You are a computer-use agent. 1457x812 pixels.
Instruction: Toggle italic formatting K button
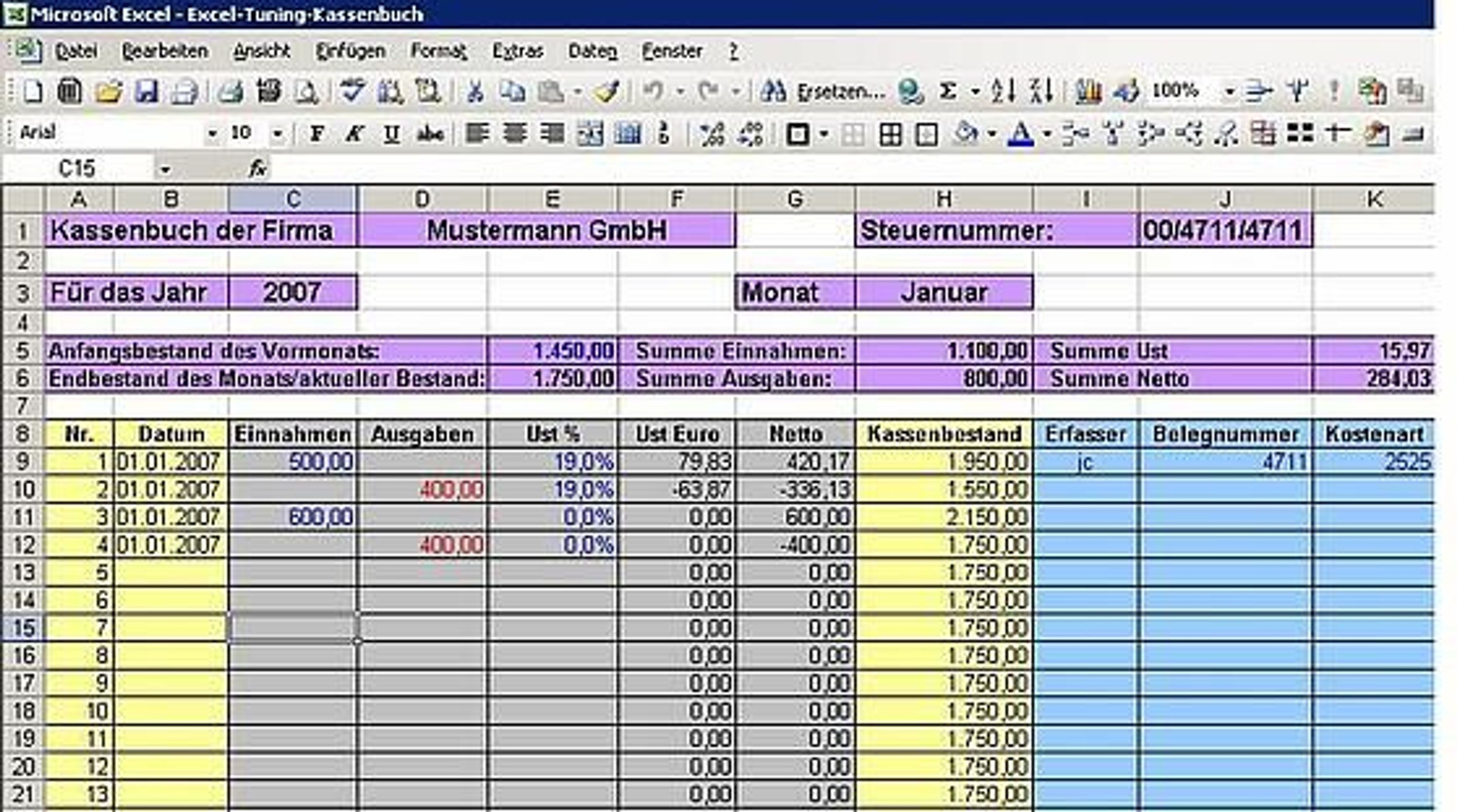355,135
